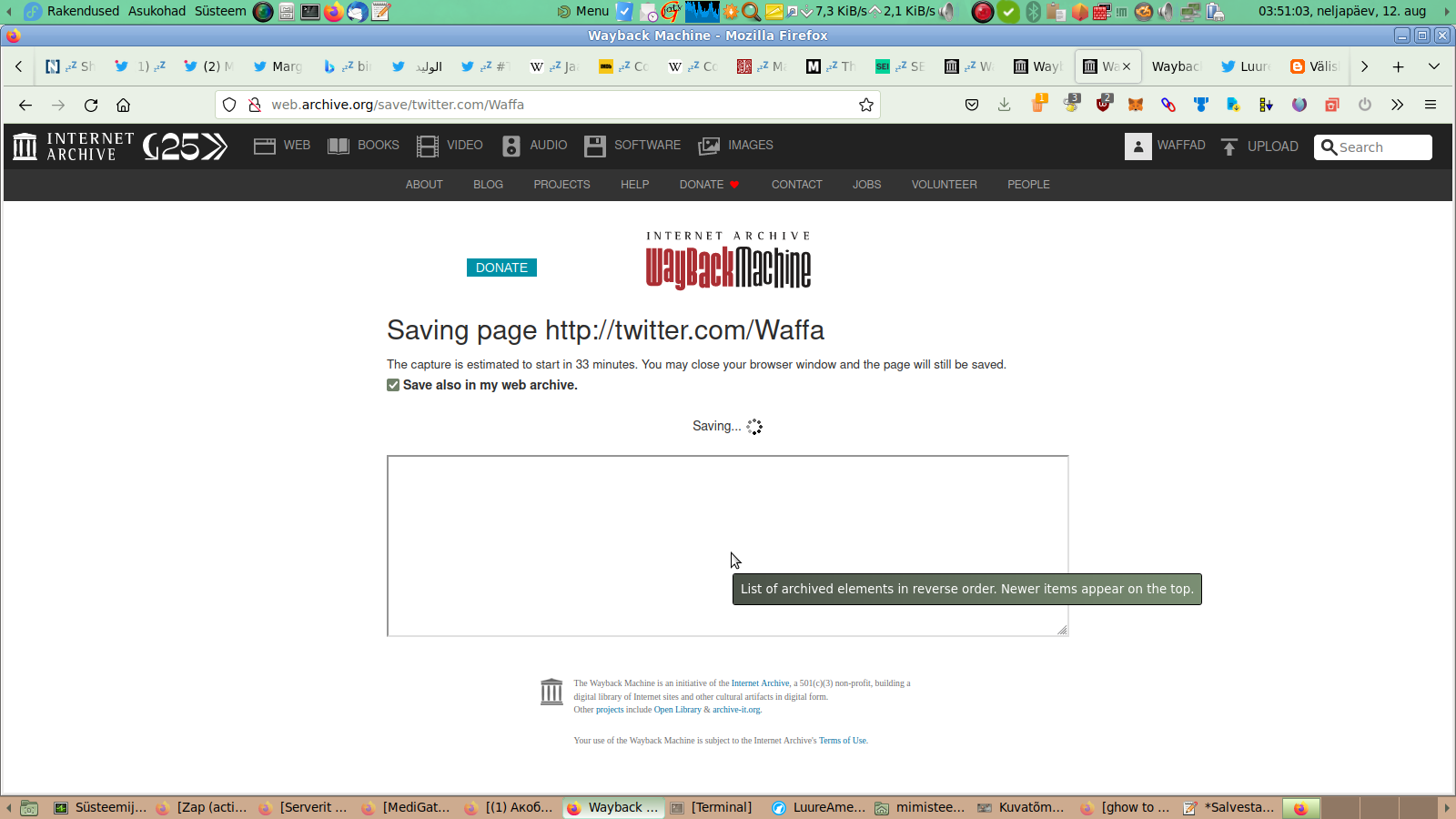
Task: Reload the current page
Action: 91,105
